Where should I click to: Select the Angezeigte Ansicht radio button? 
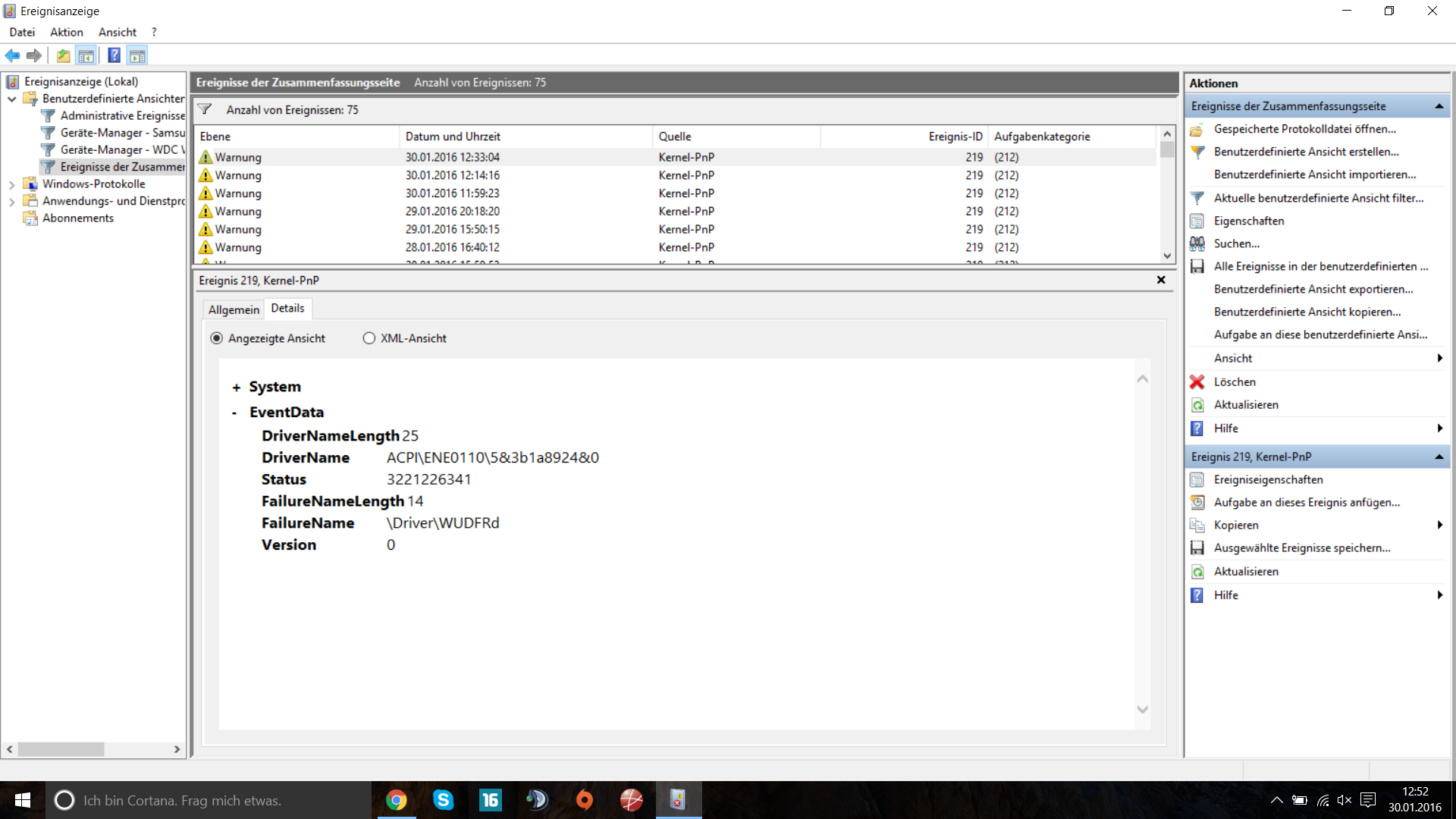[217, 338]
